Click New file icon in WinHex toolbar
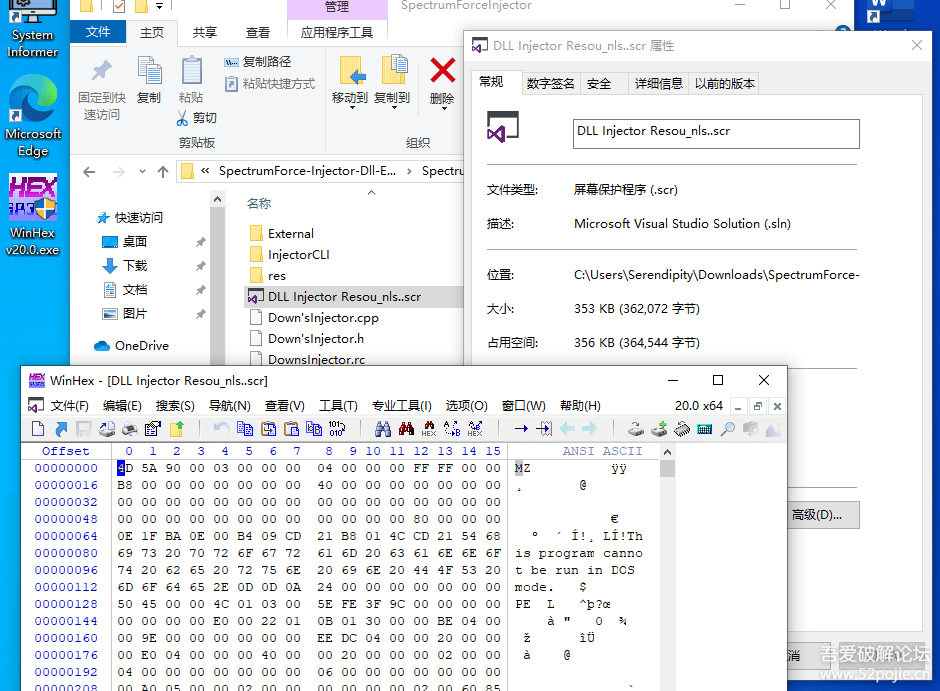The width and height of the screenshot is (940, 691). pyautogui.click(x=38, y=429)
